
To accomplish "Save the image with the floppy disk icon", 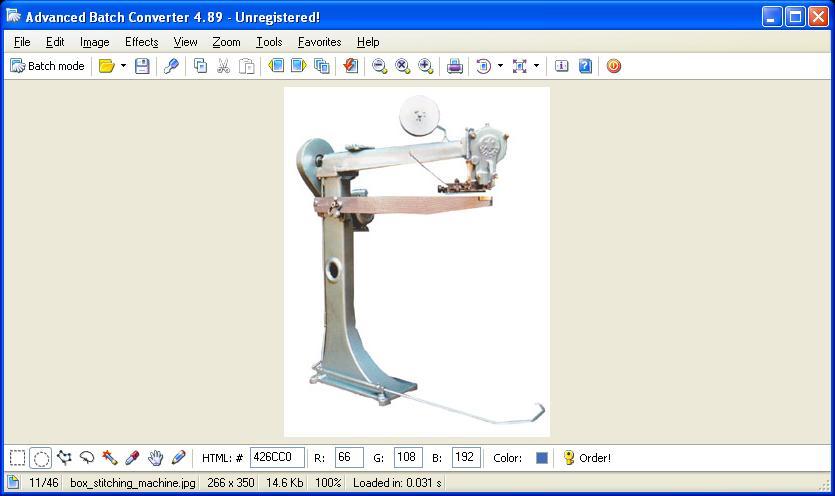I will (x=142, y=66).
